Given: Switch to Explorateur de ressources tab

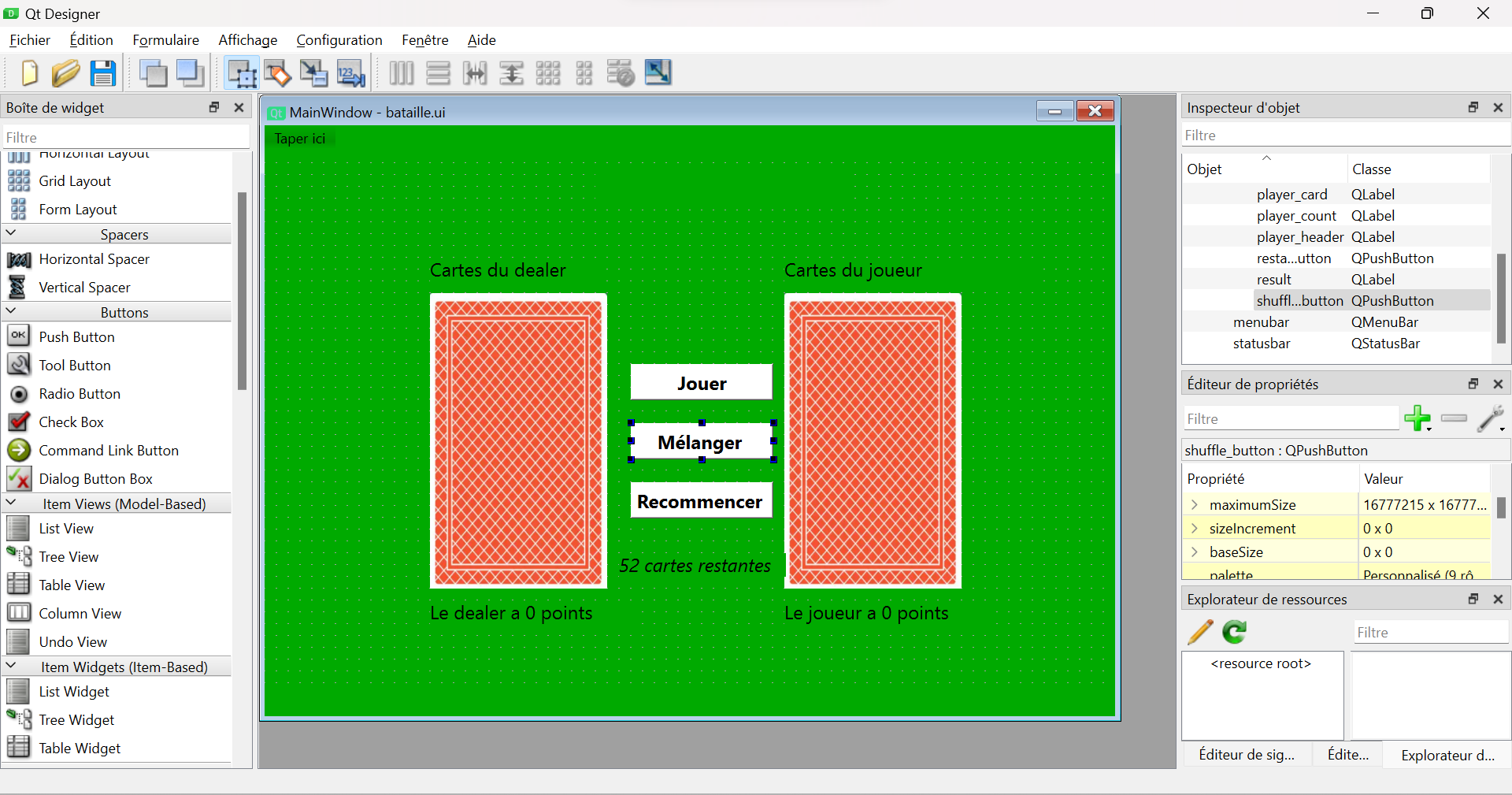Looking at the screenshot, I should pyautogui.click(x=1447, y=755).
